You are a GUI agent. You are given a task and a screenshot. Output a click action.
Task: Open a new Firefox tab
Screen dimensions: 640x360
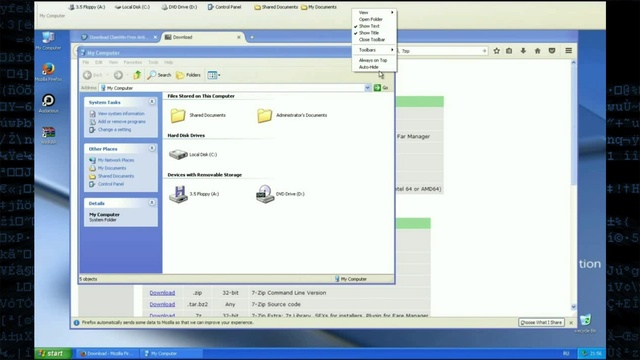[252, 37]
